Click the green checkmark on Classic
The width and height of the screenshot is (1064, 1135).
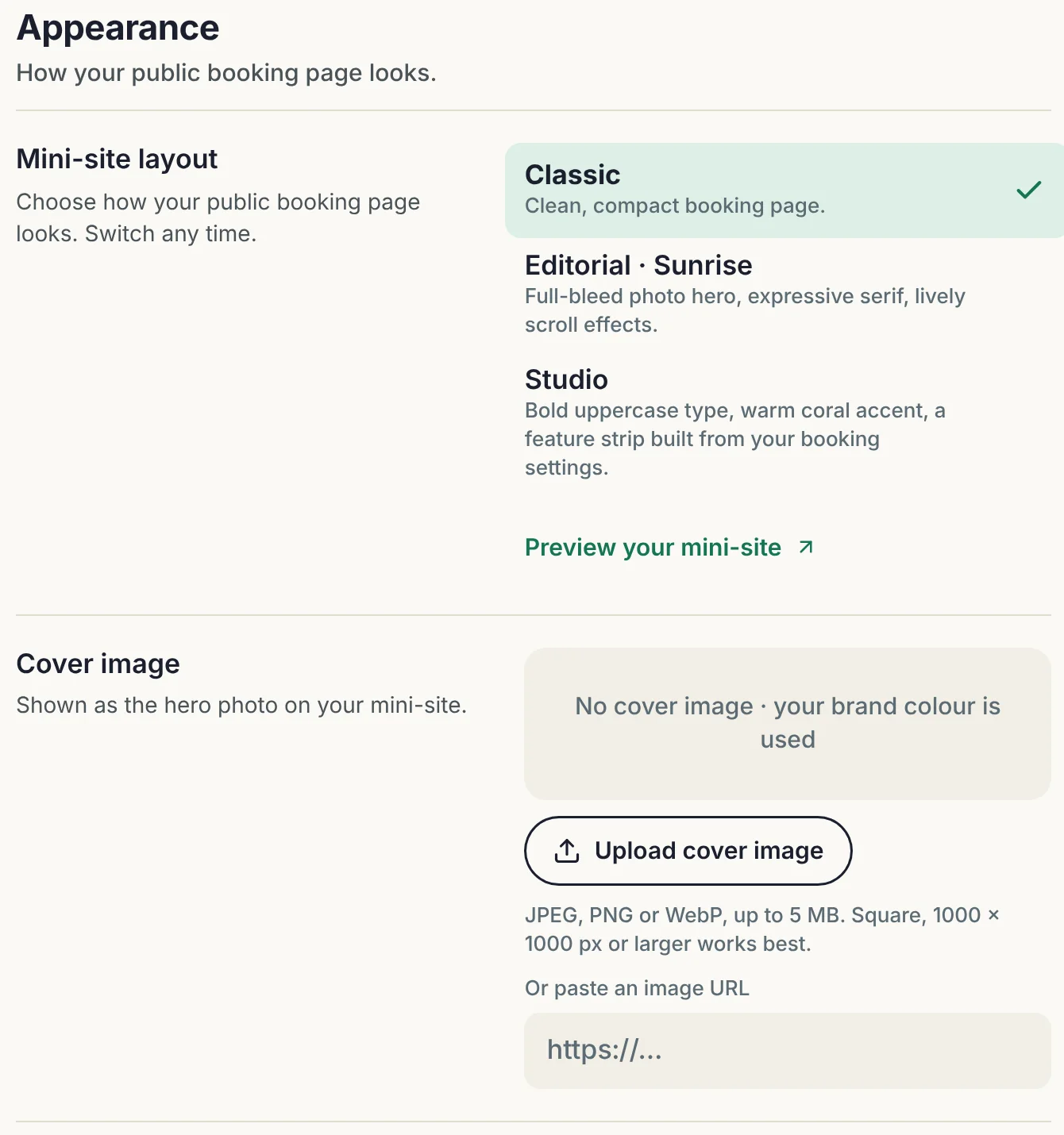click(1028, 190)
